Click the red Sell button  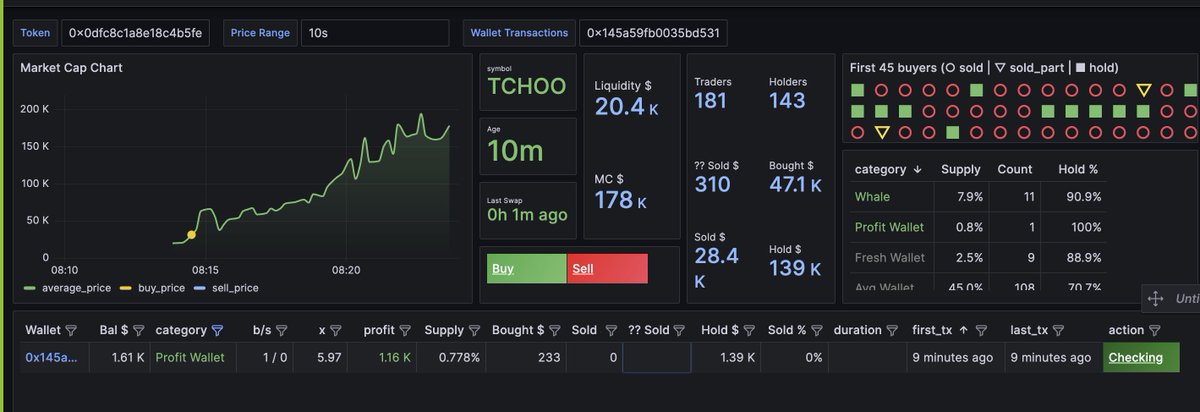tap(607, 269)
